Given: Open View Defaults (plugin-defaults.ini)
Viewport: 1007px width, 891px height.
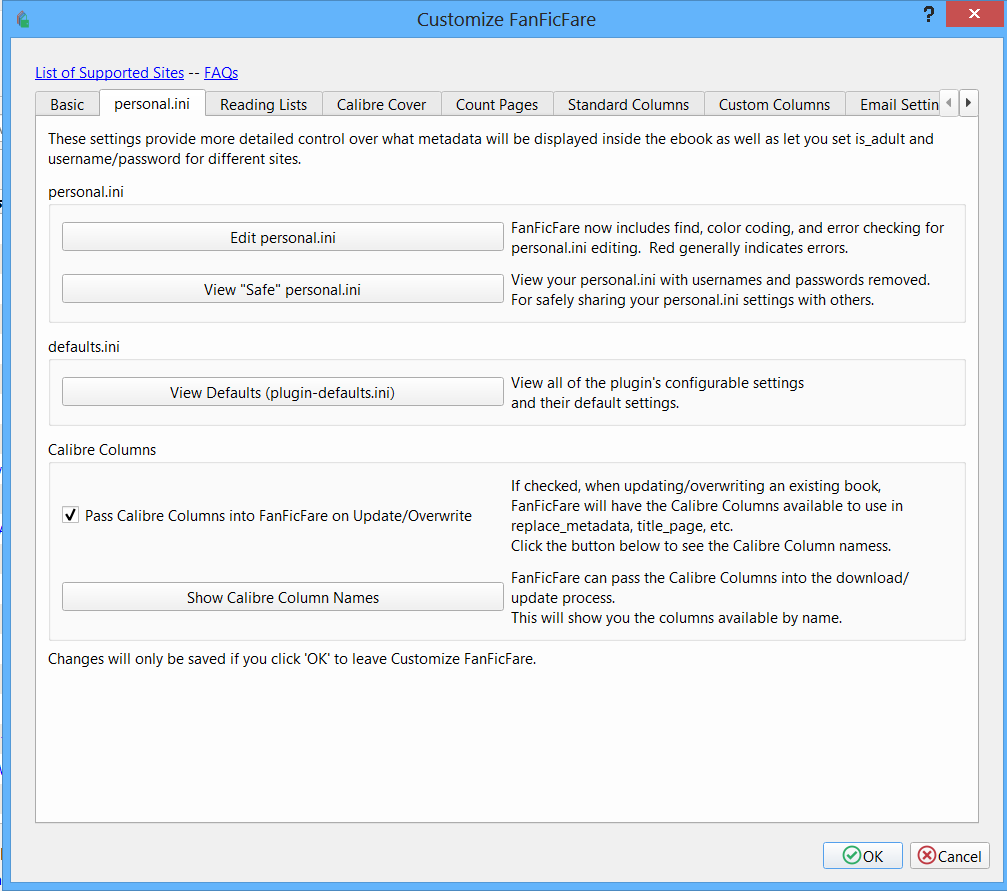Looking at the screenshot, I should pyautogui.click(x=283, y=392).
